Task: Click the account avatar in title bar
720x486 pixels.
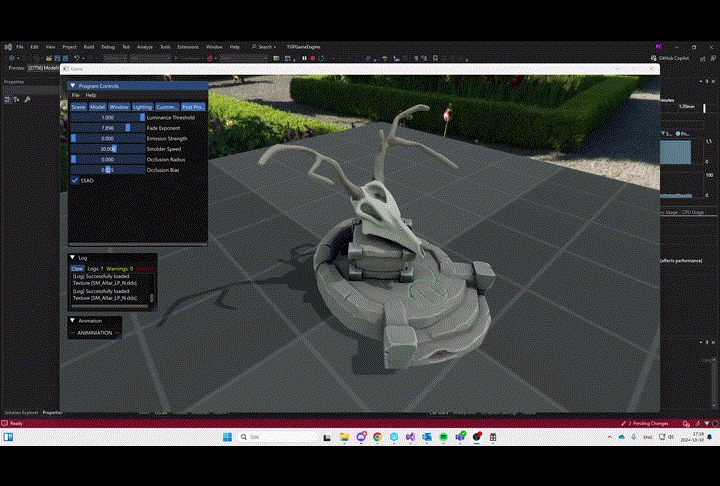Action: tap(658, 47)
